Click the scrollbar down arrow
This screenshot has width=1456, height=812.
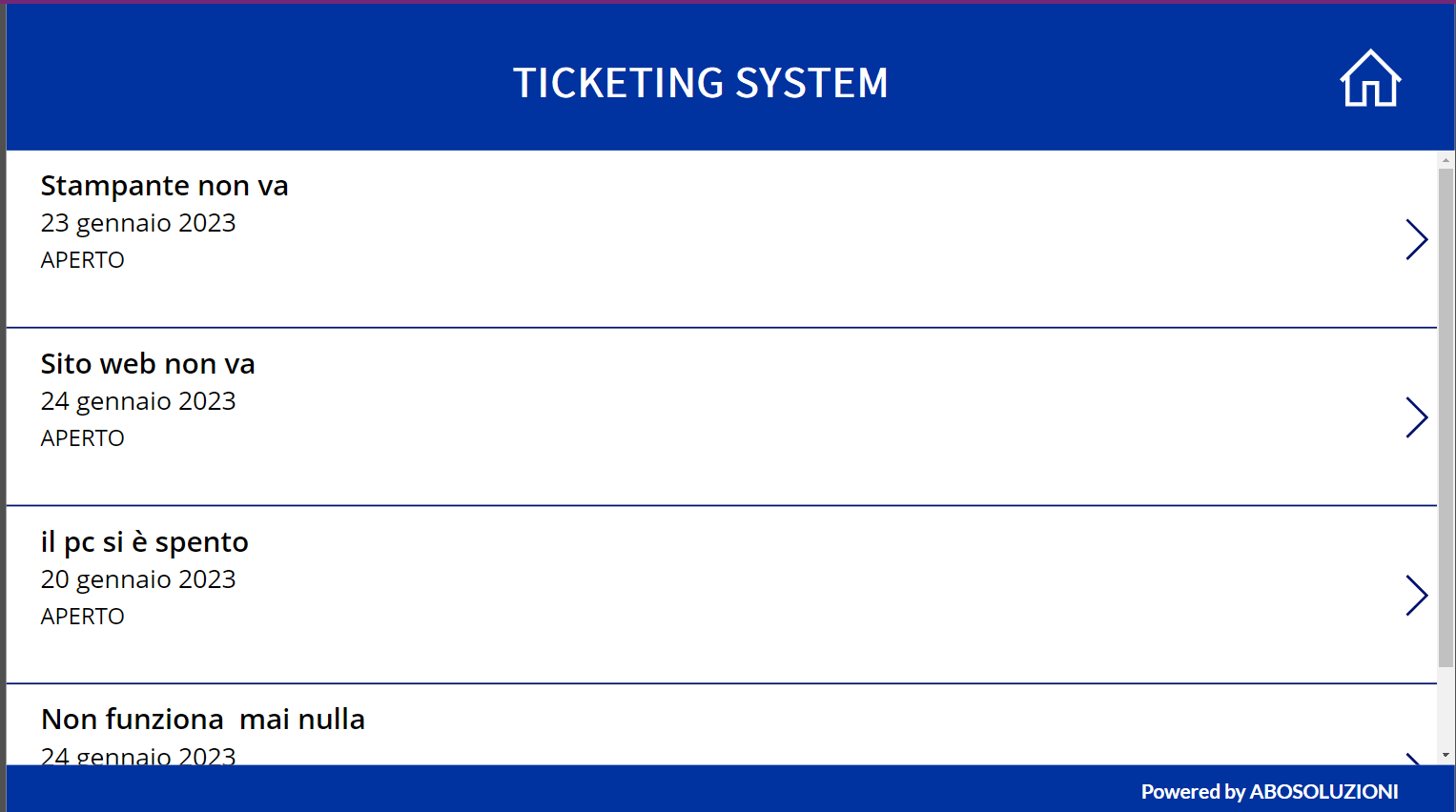[1446, 755]
